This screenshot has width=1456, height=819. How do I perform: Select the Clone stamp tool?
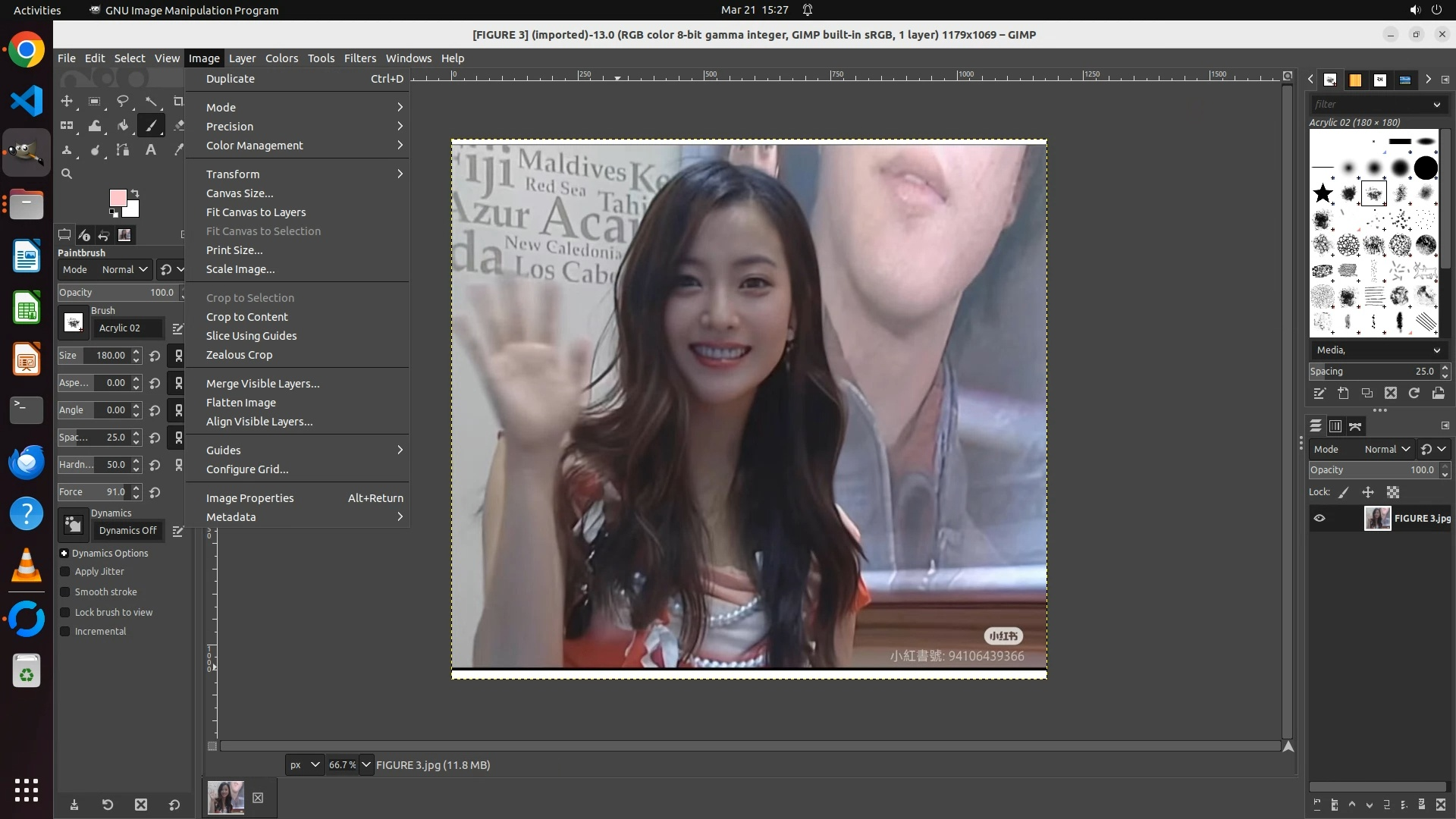[67, 150]
